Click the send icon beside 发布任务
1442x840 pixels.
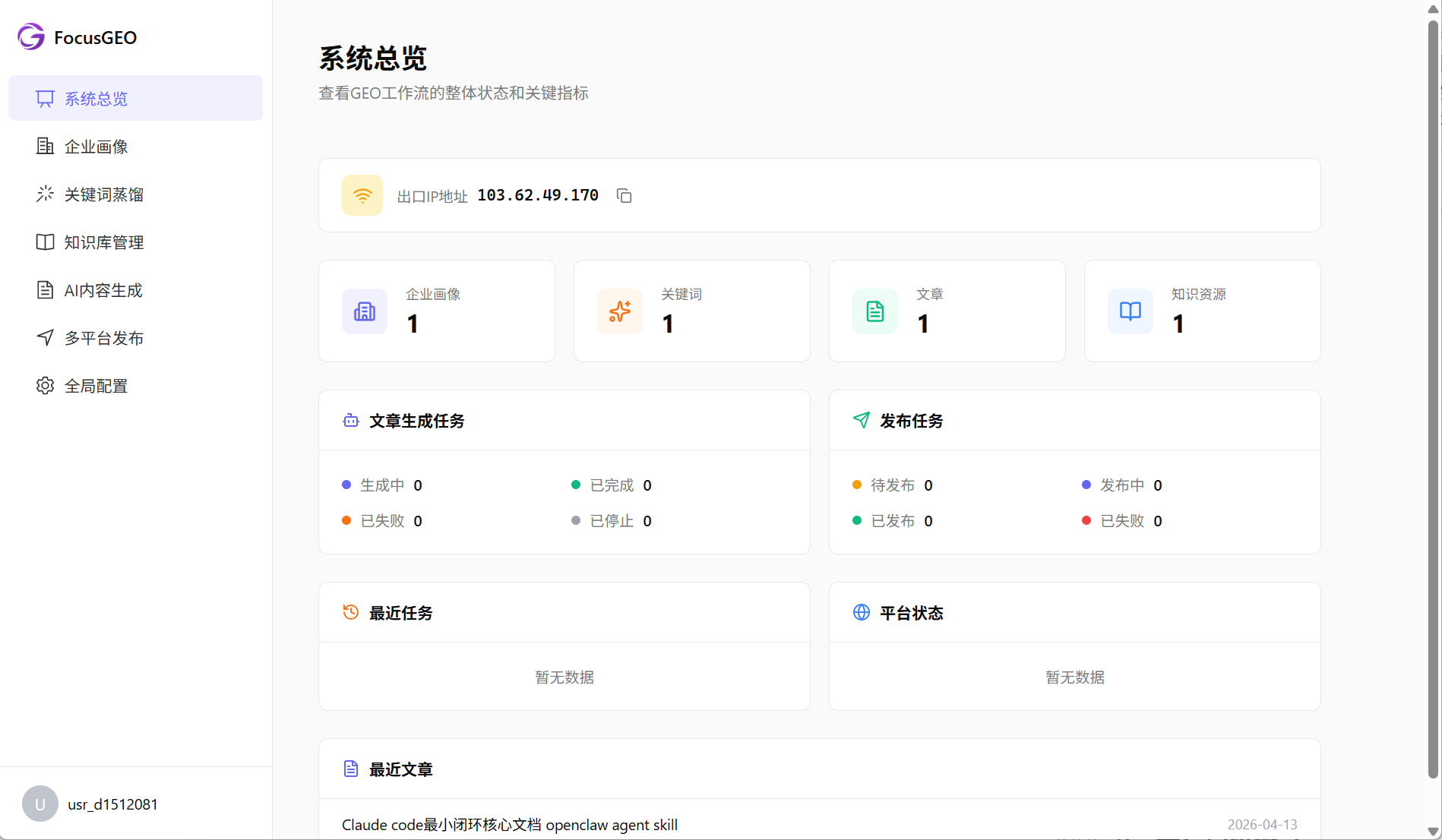861,420
